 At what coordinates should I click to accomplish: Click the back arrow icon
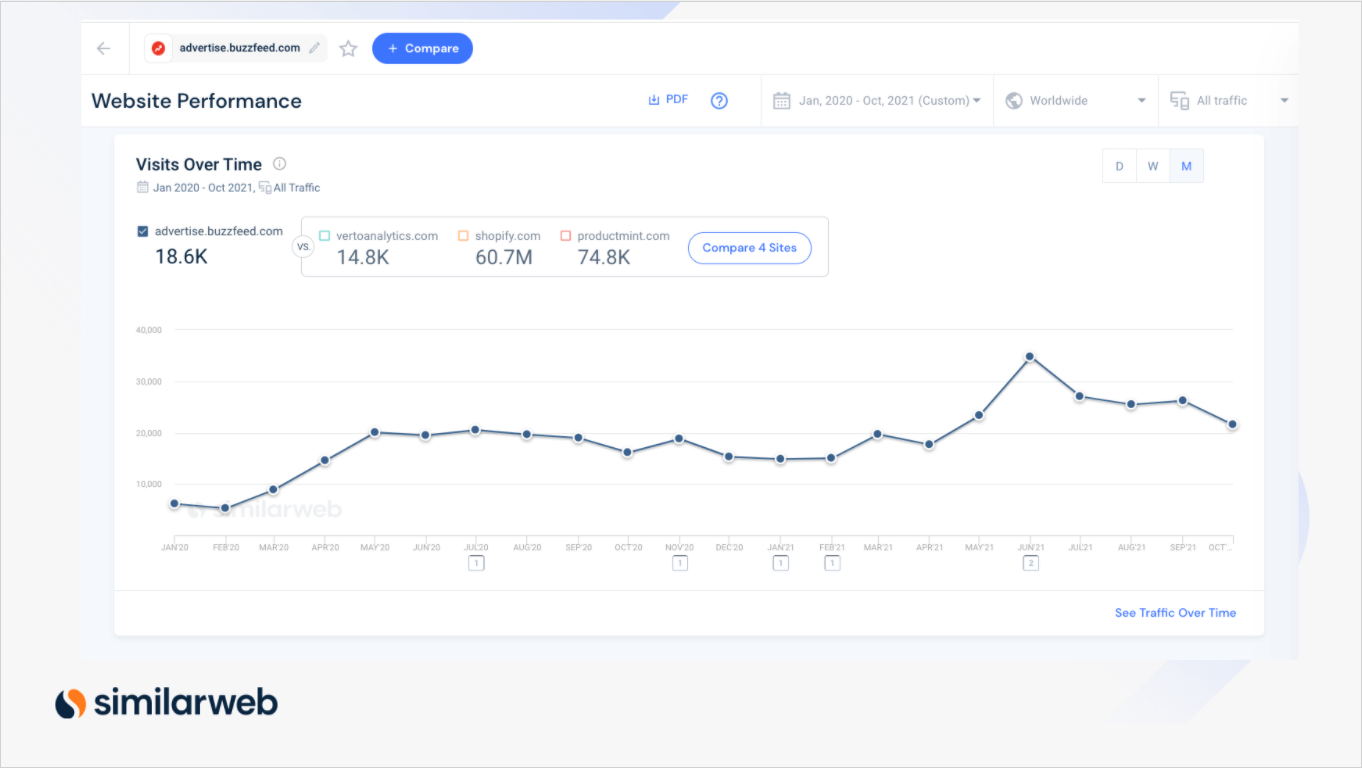pyautogui.click(x=104, y=48)
